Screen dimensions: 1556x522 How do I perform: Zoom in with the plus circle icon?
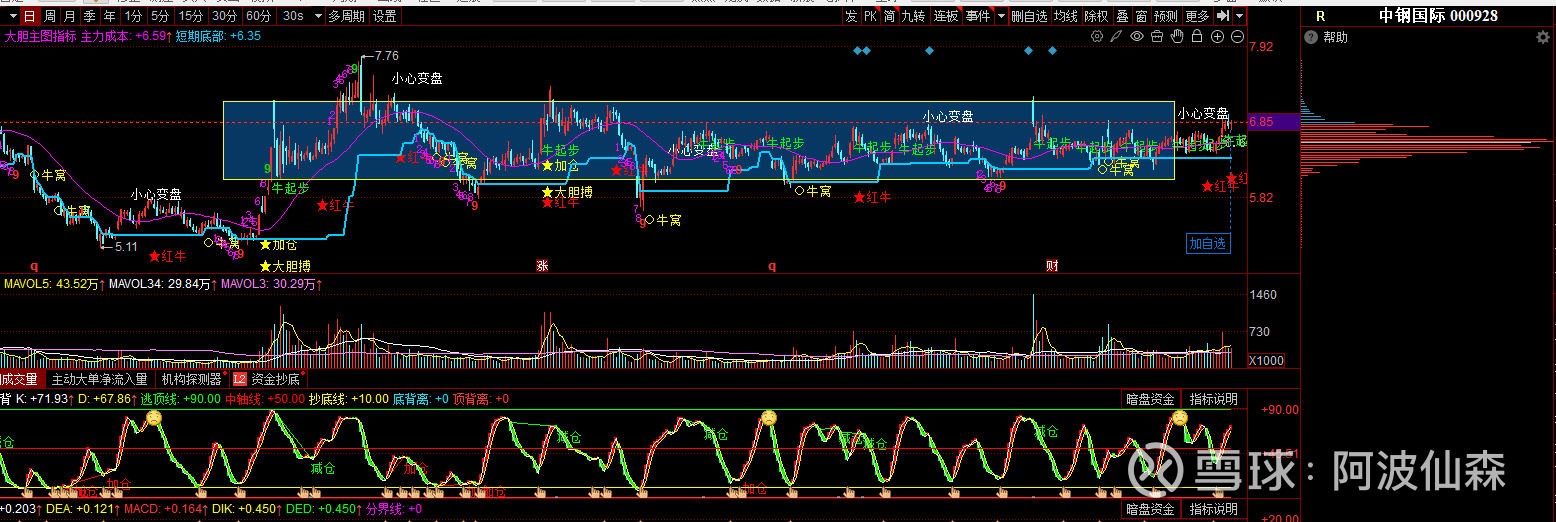coord(1217,37)
